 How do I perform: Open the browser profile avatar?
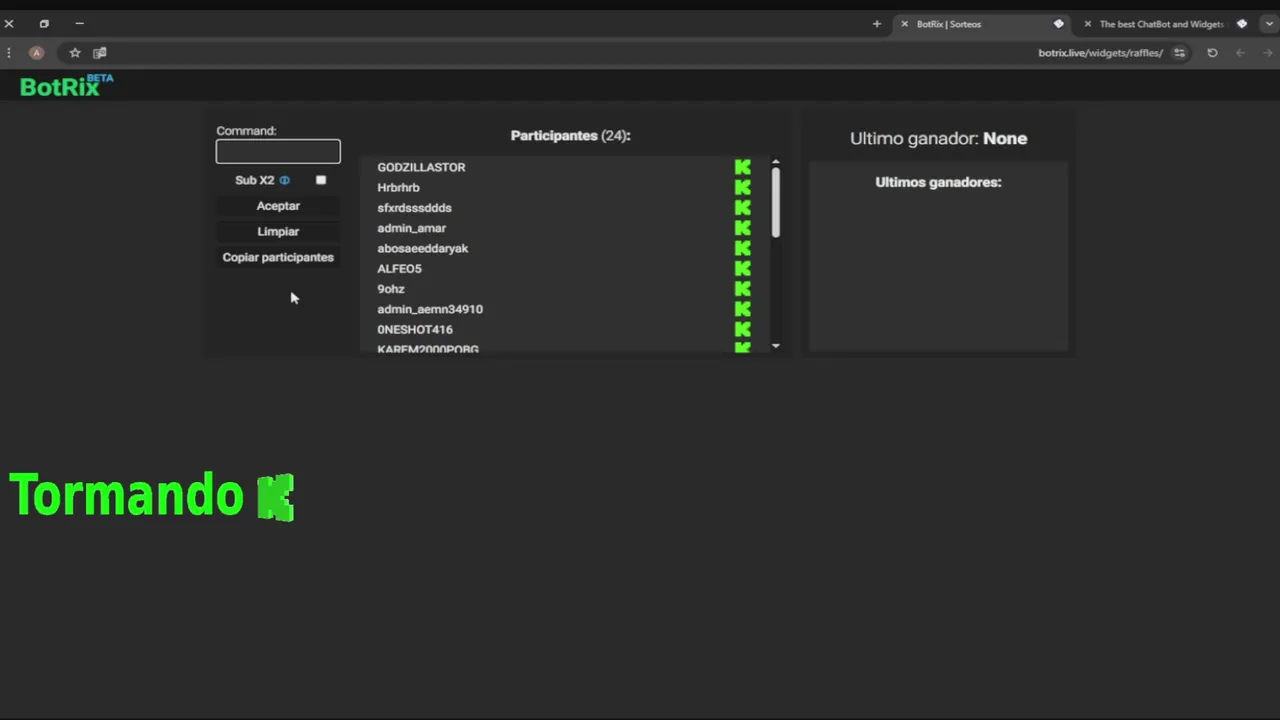[x=36, y=53]
